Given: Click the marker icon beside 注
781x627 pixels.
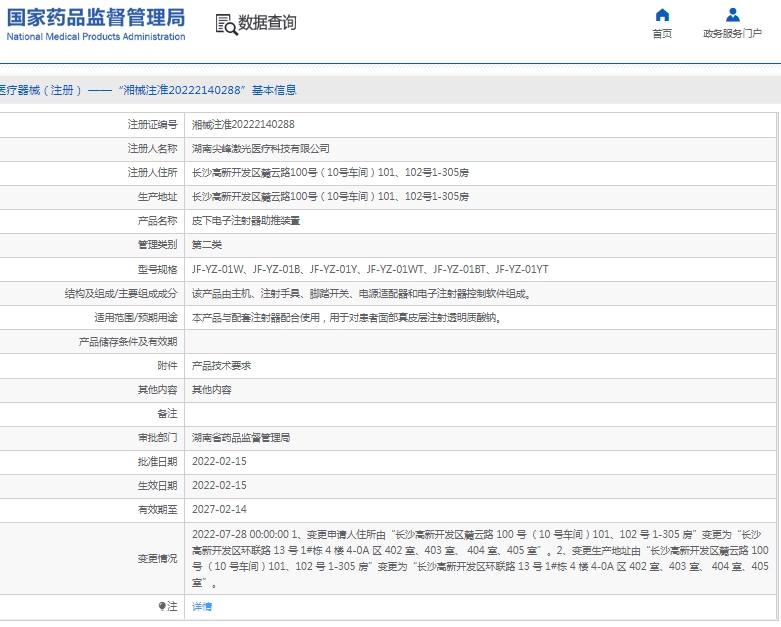Looking at the screenshot, I should 162,606.
